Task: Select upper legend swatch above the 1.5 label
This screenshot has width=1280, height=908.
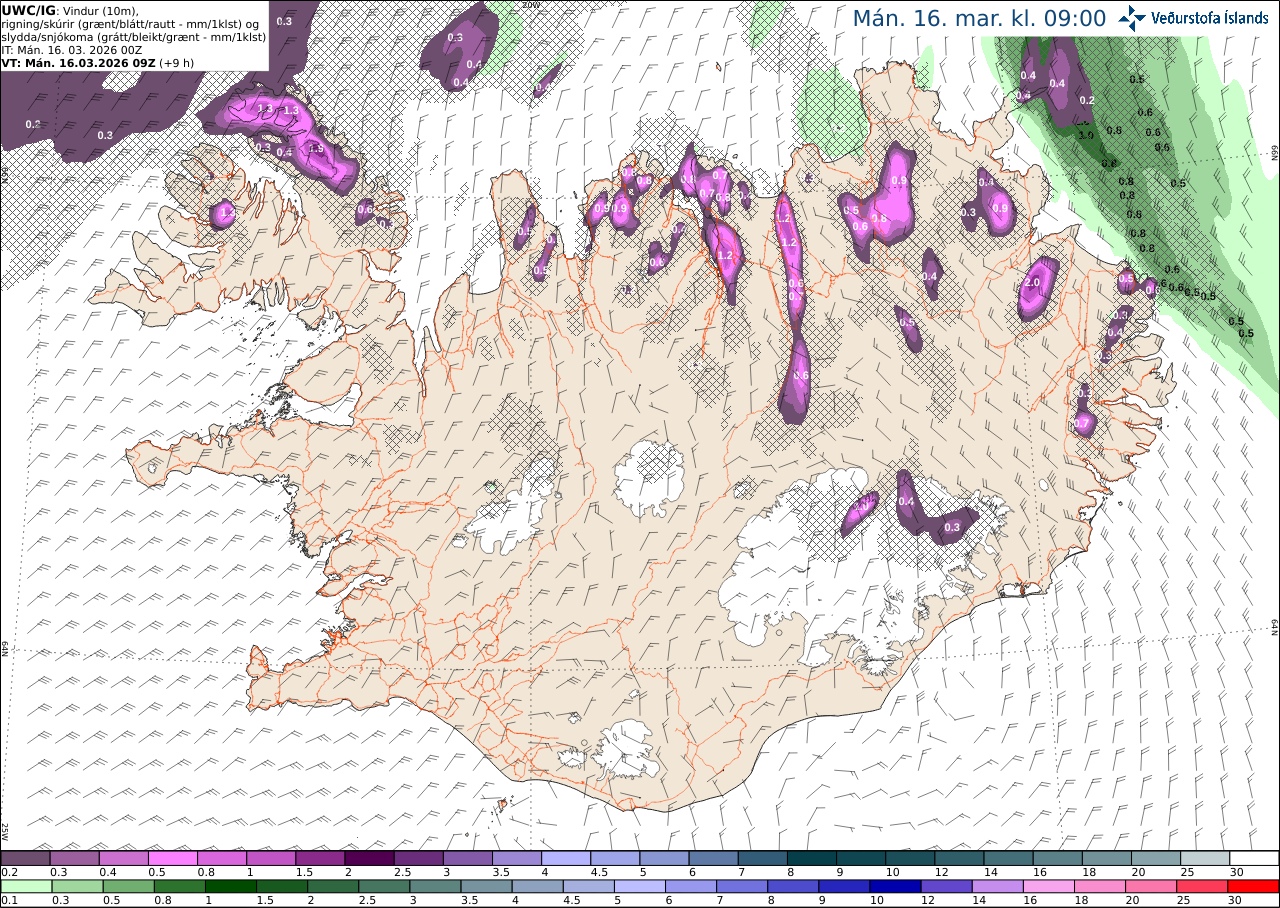Action: tap(319, 858)
